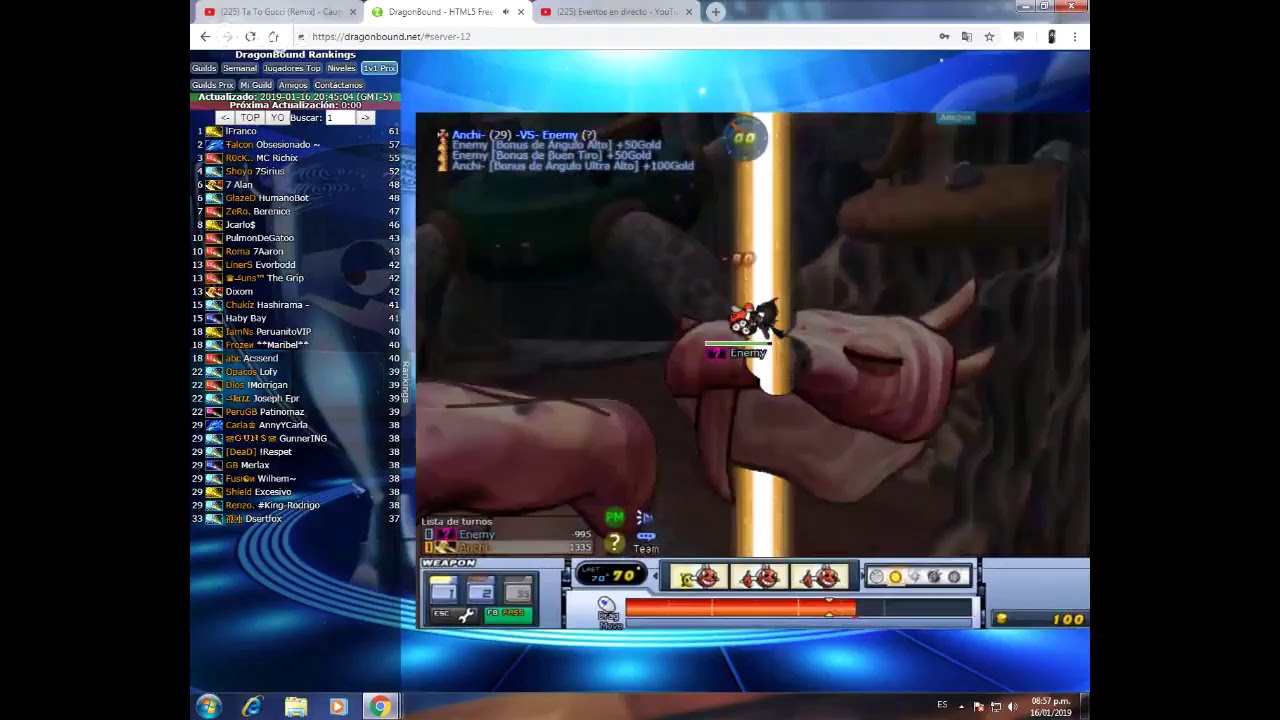Viewport: 1280px width, 720px height.
Task: Switch to Eventos en directo YouTube tab
Action: click(617, 12)
